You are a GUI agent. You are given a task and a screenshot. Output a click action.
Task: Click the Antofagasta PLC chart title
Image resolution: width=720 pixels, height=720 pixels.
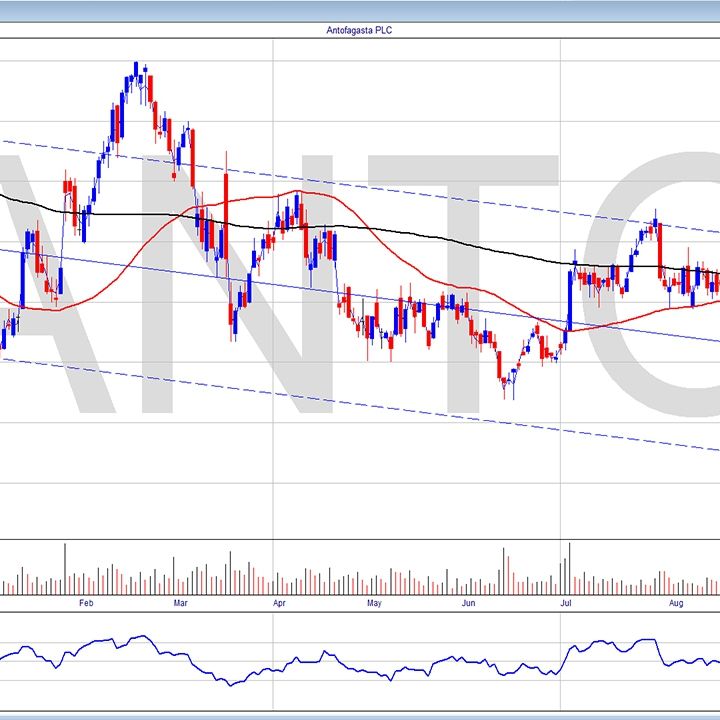coord(359,30)
